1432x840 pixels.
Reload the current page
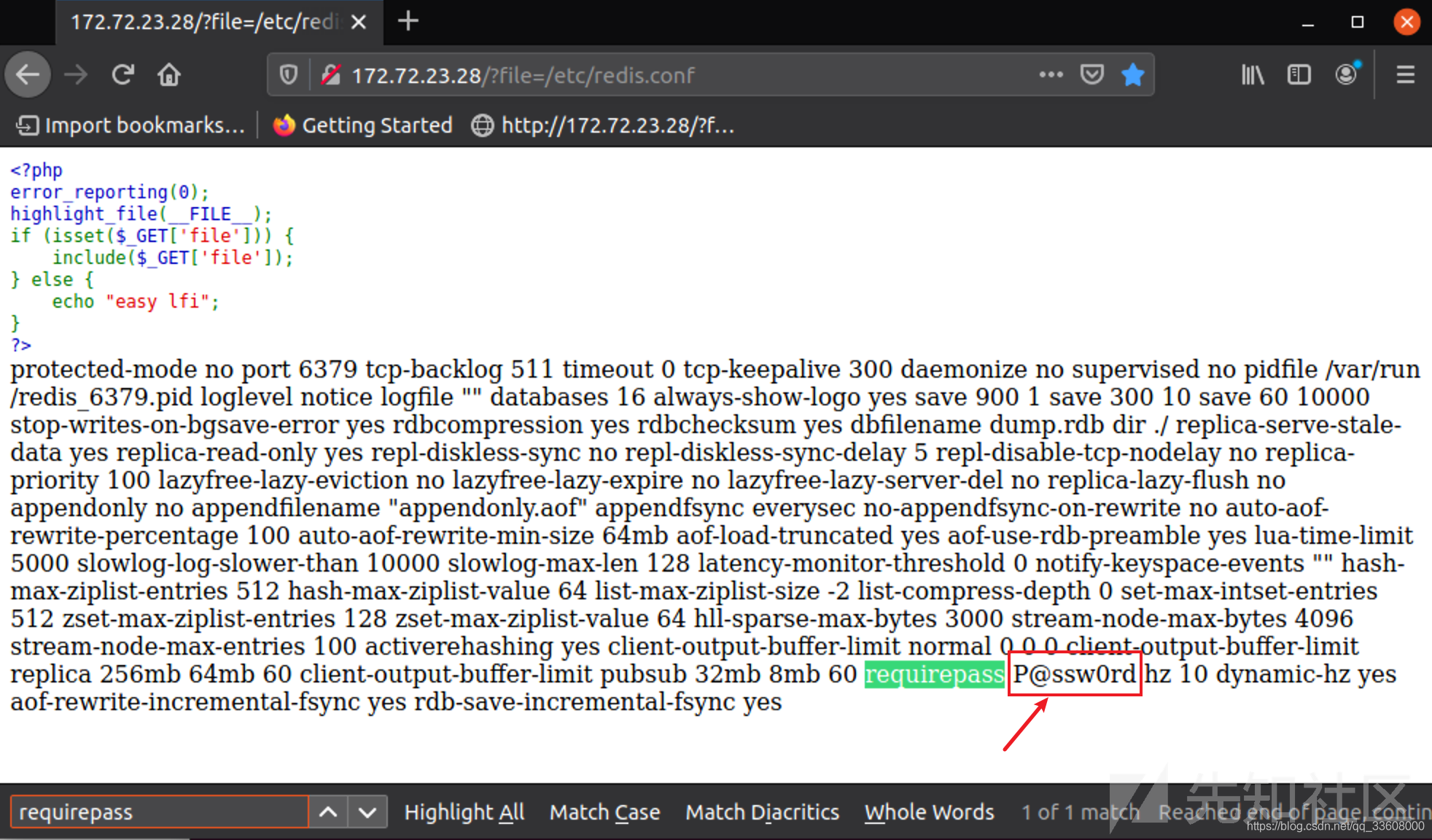click(122, 74)
